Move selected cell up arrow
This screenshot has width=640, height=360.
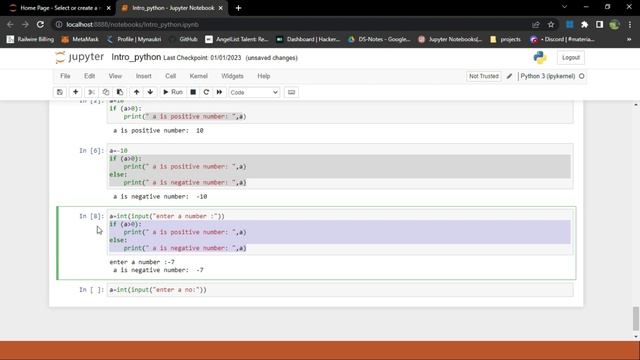click(136, 92)
